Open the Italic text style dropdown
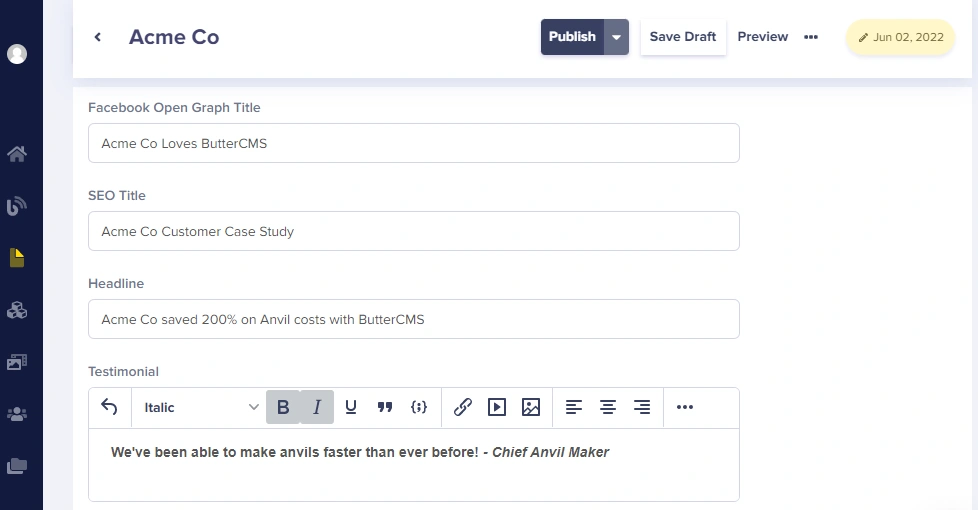 [x=201, y=407]
